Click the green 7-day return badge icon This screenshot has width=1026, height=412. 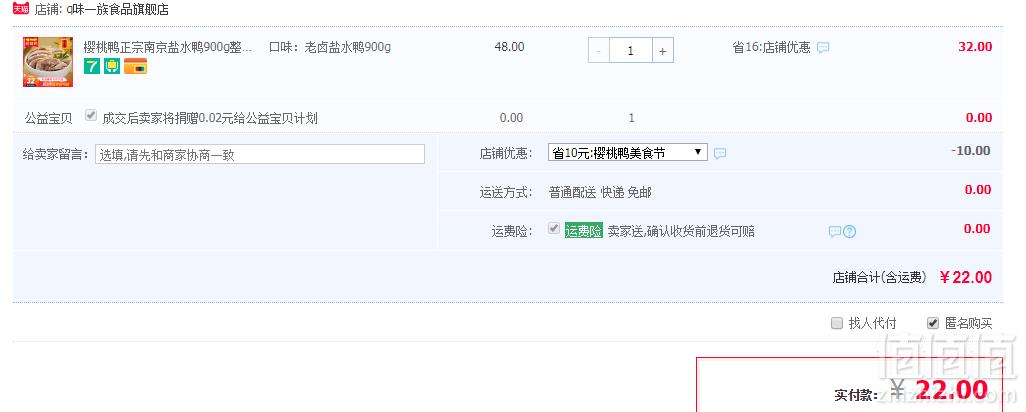92,66
